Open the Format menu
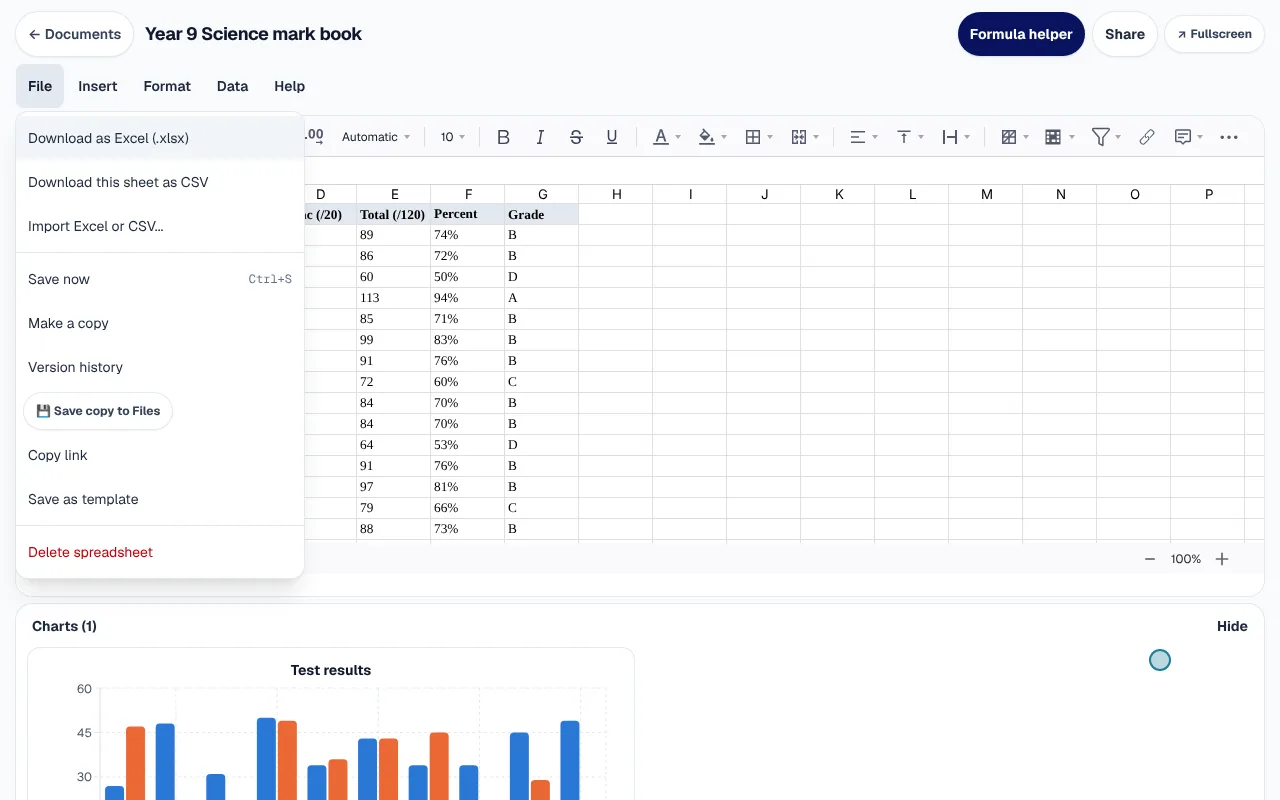 coord(167,86)
